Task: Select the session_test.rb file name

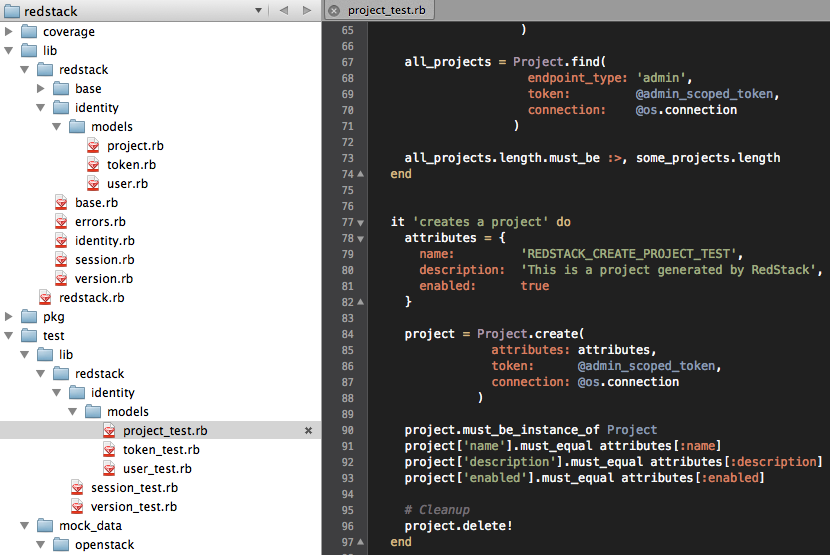Action: [134, 488]
